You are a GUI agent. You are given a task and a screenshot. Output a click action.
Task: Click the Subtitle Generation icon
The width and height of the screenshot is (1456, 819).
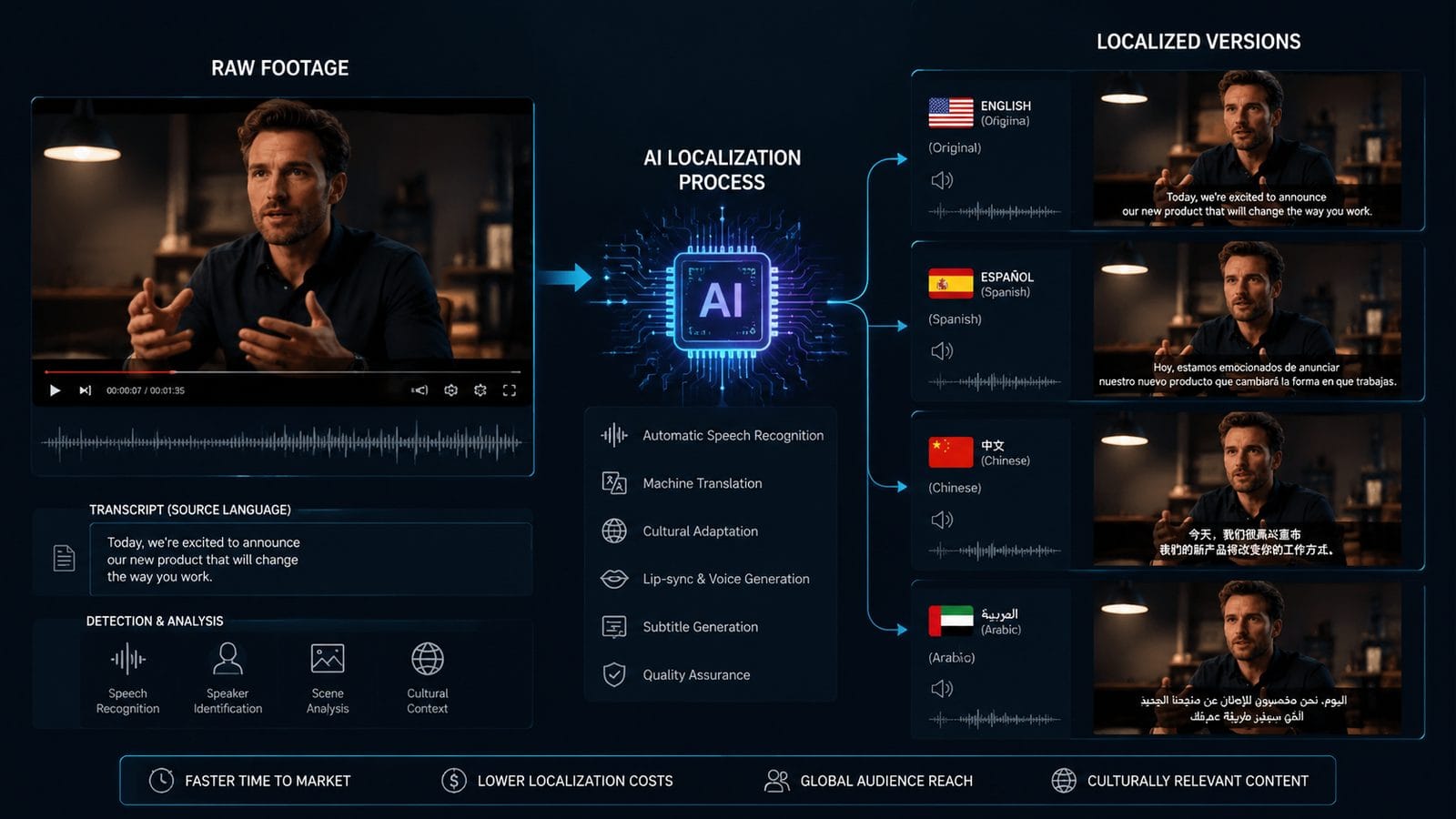pyautogui.click(x=614, y=626)
